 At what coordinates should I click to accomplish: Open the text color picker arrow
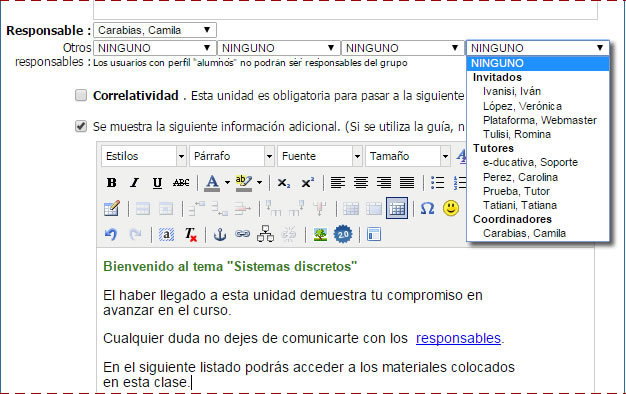tap(227, 183)
